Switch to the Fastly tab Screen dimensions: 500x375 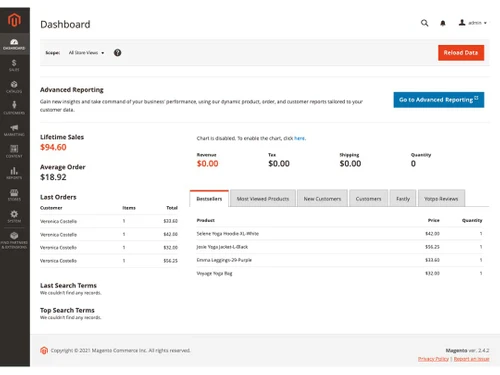tap(403, 199)
